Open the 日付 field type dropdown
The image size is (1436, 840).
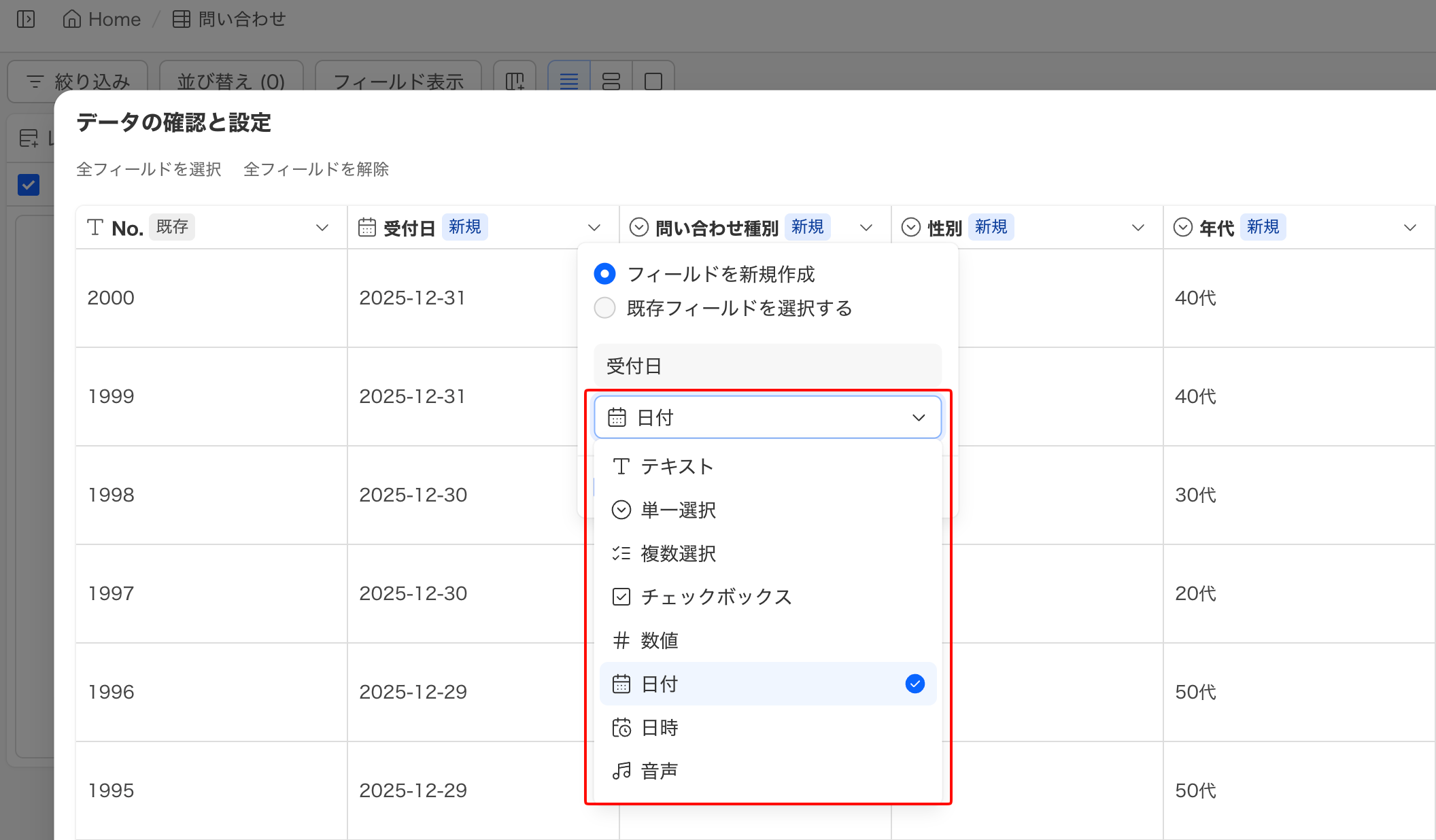pos(767,417)
